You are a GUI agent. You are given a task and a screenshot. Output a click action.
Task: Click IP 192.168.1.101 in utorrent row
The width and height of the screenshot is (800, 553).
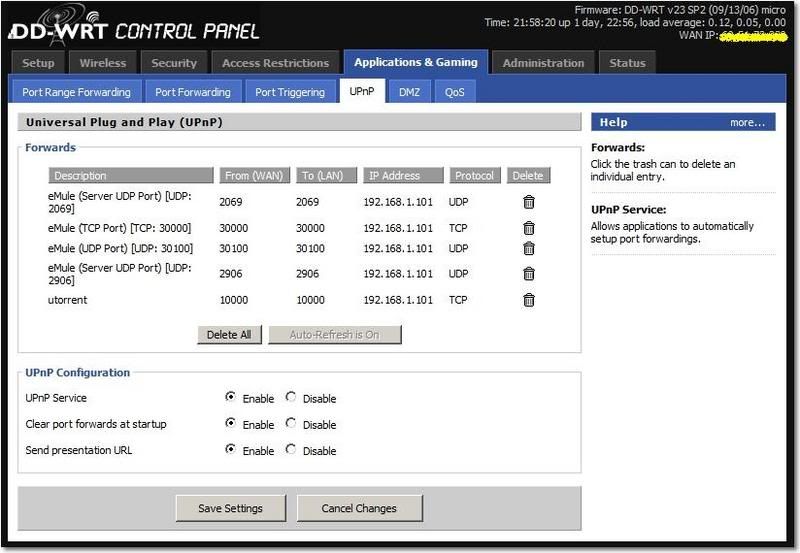tap(398, 300)
